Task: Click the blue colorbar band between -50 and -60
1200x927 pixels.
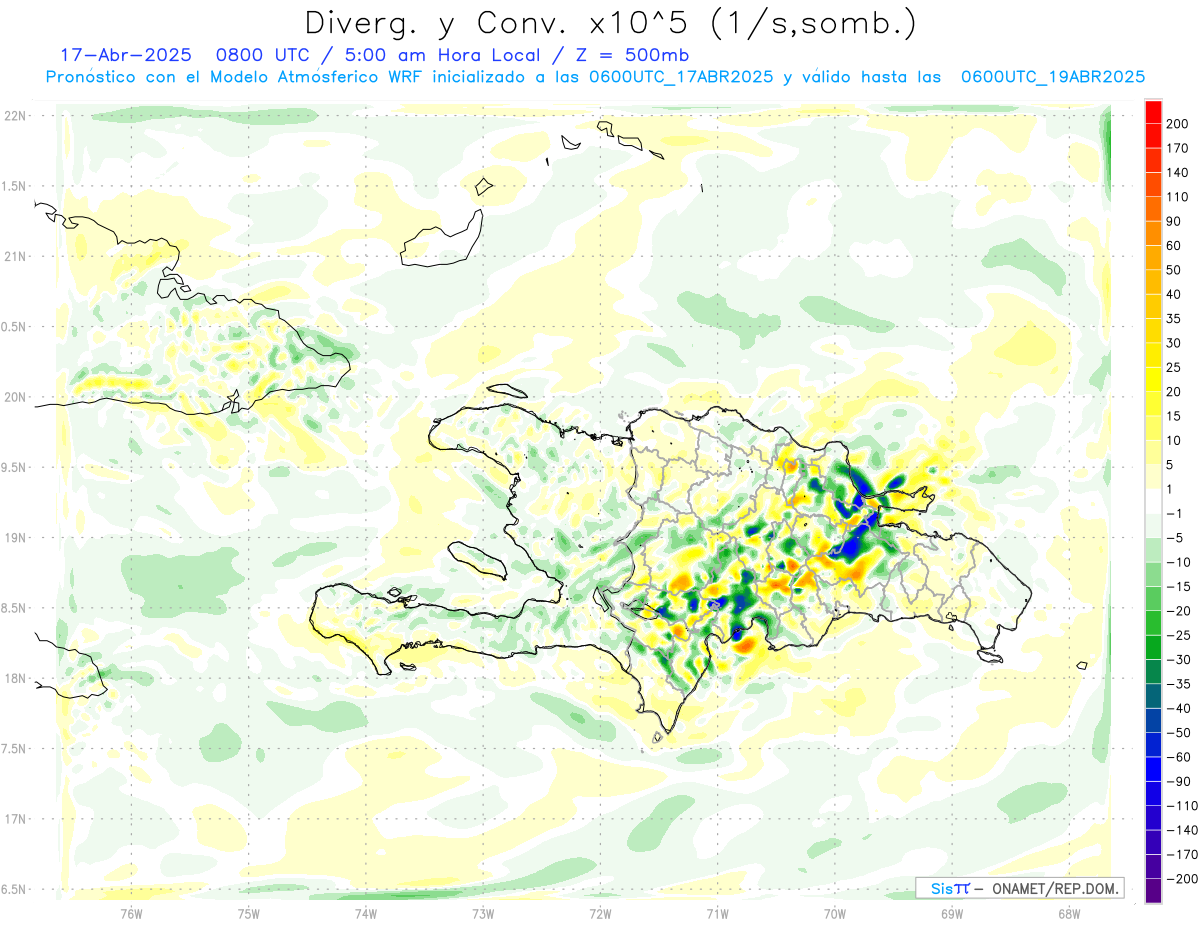Action: [1153, 745]
